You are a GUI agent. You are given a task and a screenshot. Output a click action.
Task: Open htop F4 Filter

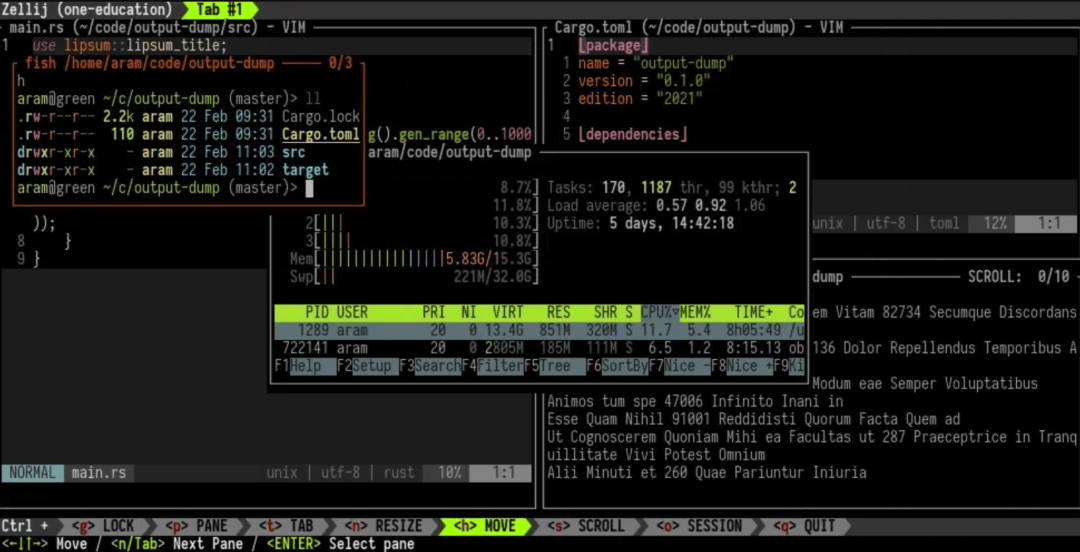tap(493, 366)
